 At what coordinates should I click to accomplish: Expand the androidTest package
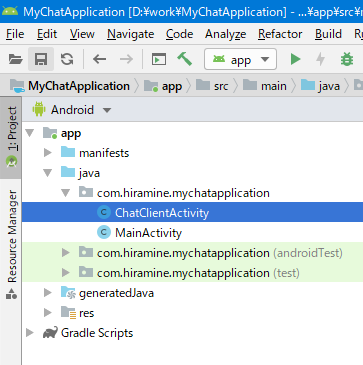click(x=66, y=253)
